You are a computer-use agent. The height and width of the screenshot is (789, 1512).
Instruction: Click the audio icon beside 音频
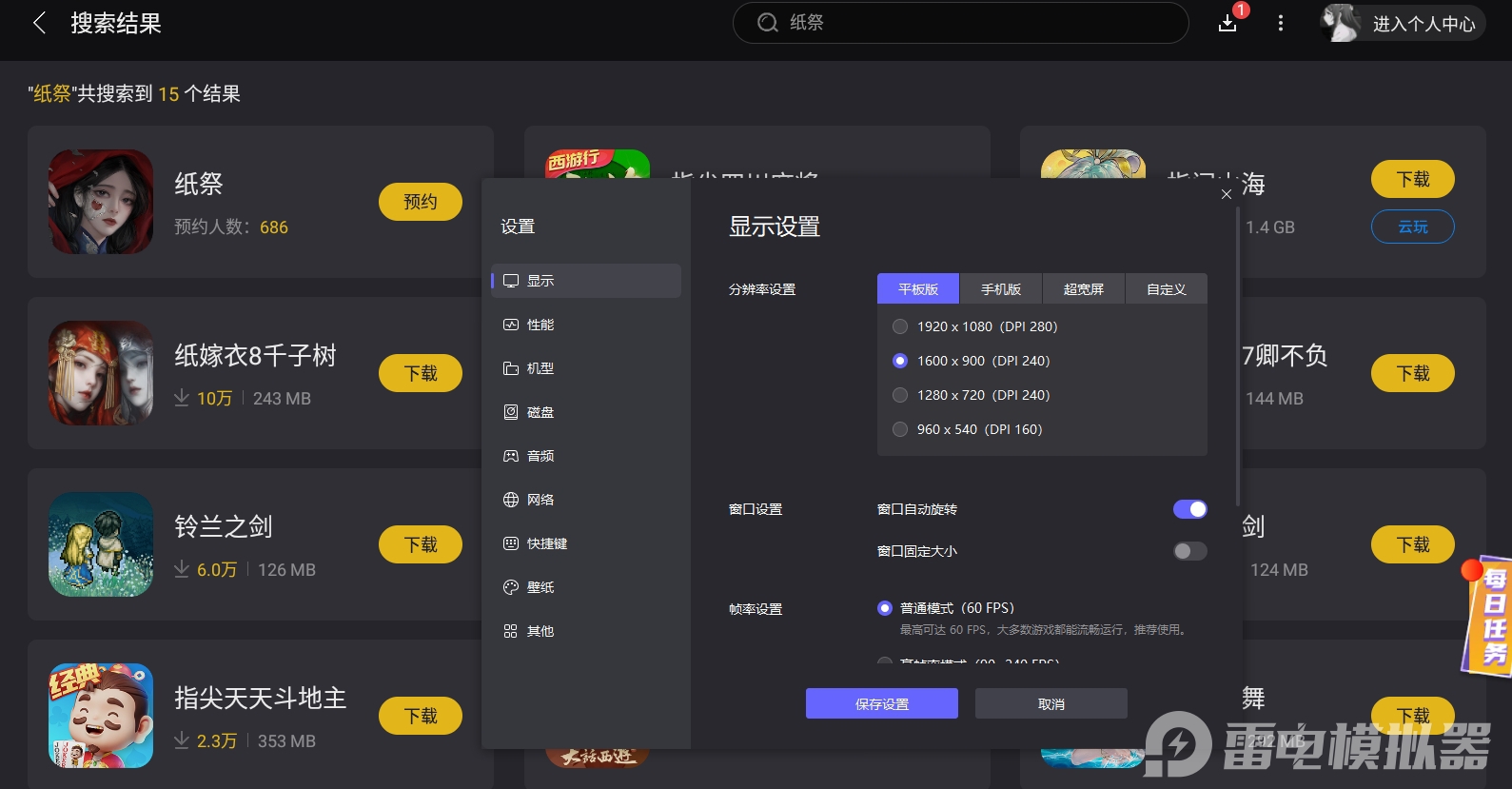point(511,456)
